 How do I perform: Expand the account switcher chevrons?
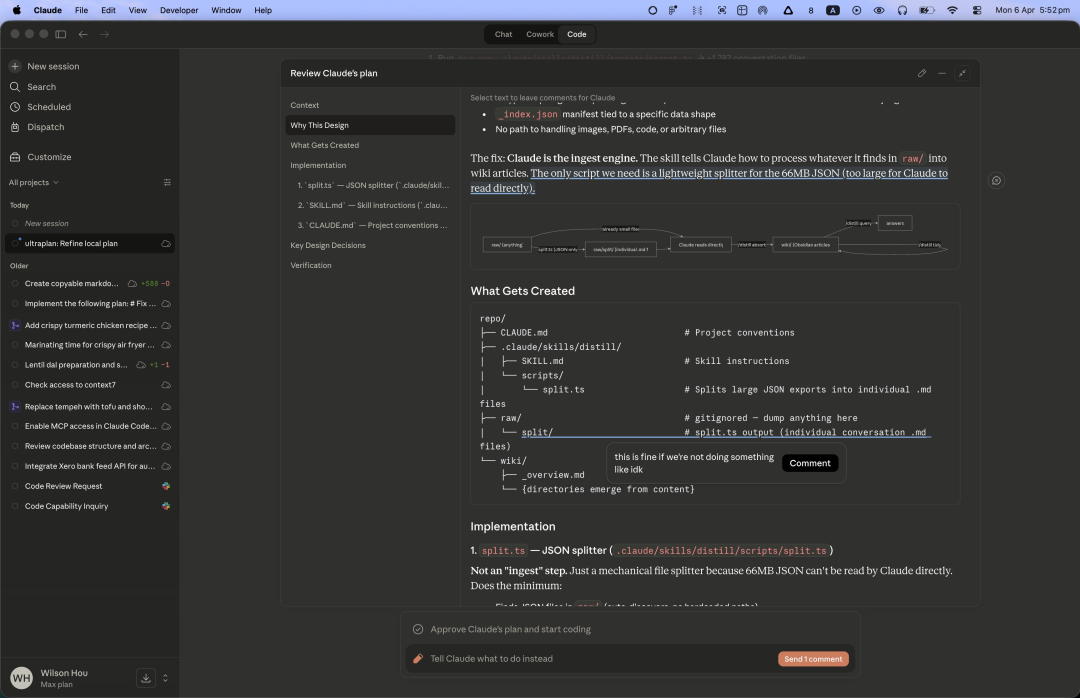click(x=166, y=678)
